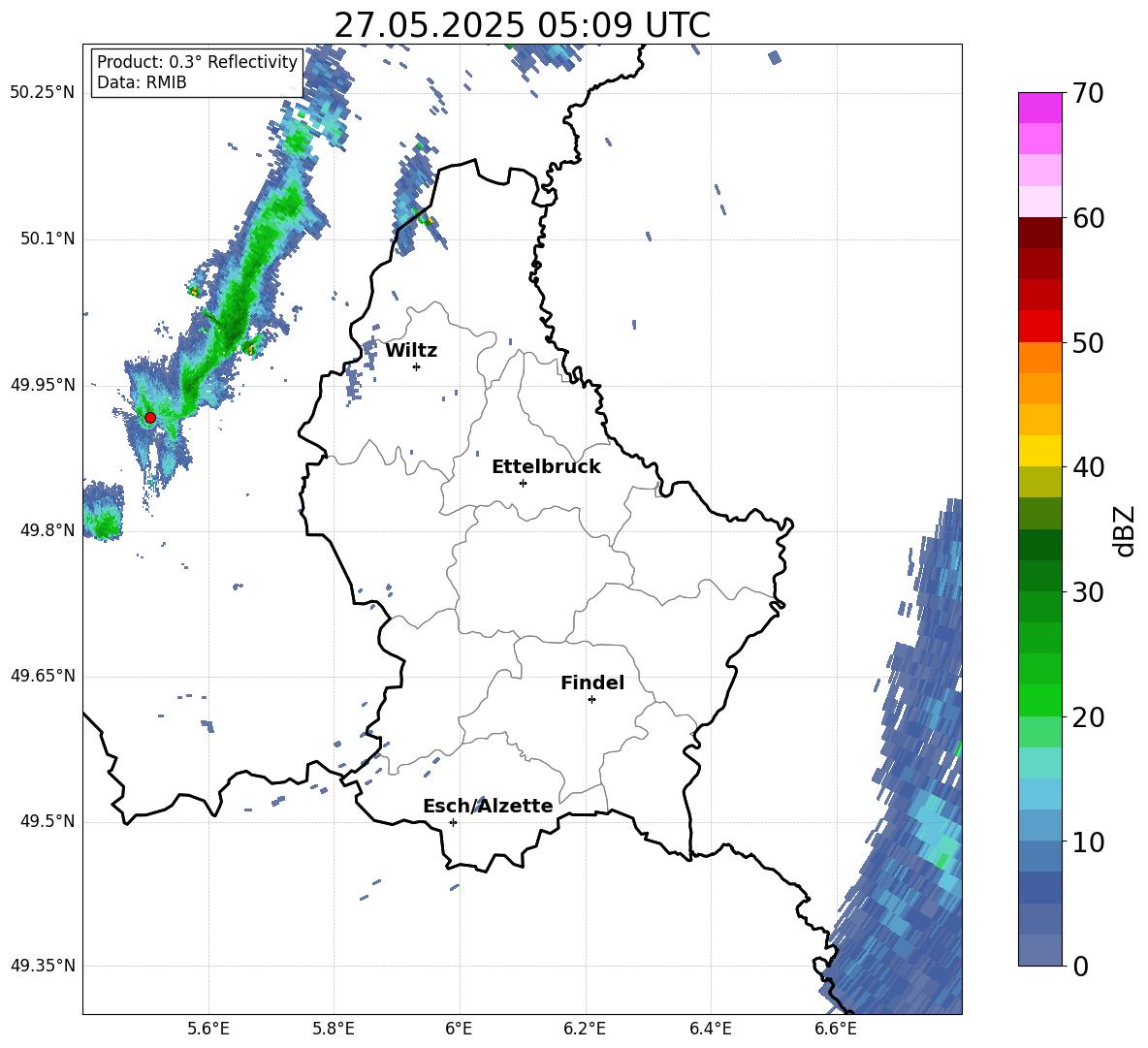Image resolution: width=1148 pixels, height=1048 pixels.
Task: Click the longitude label 6.6°E
Action: point(836,1029)
